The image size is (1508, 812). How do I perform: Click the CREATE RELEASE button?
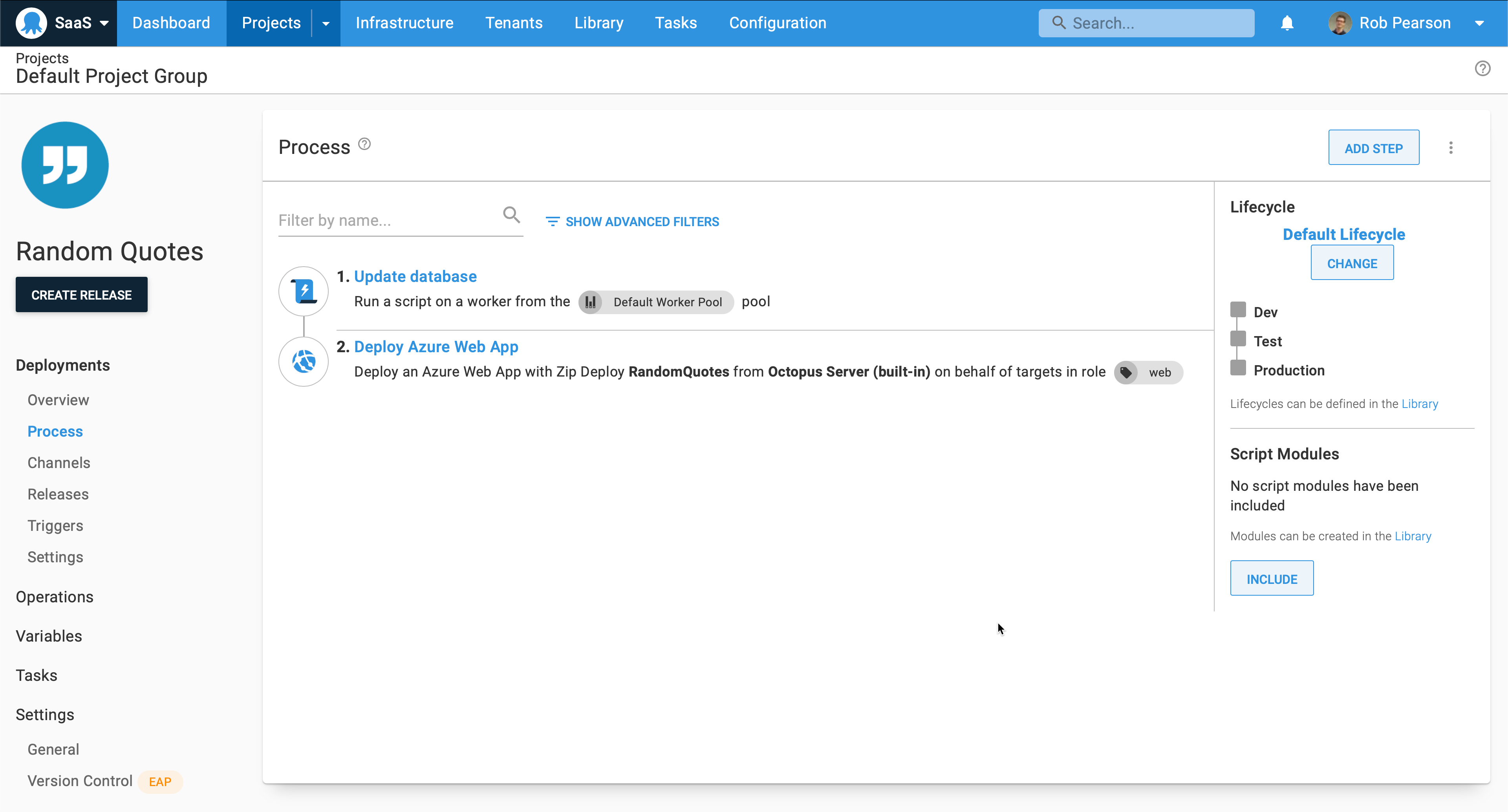[81, 294]
